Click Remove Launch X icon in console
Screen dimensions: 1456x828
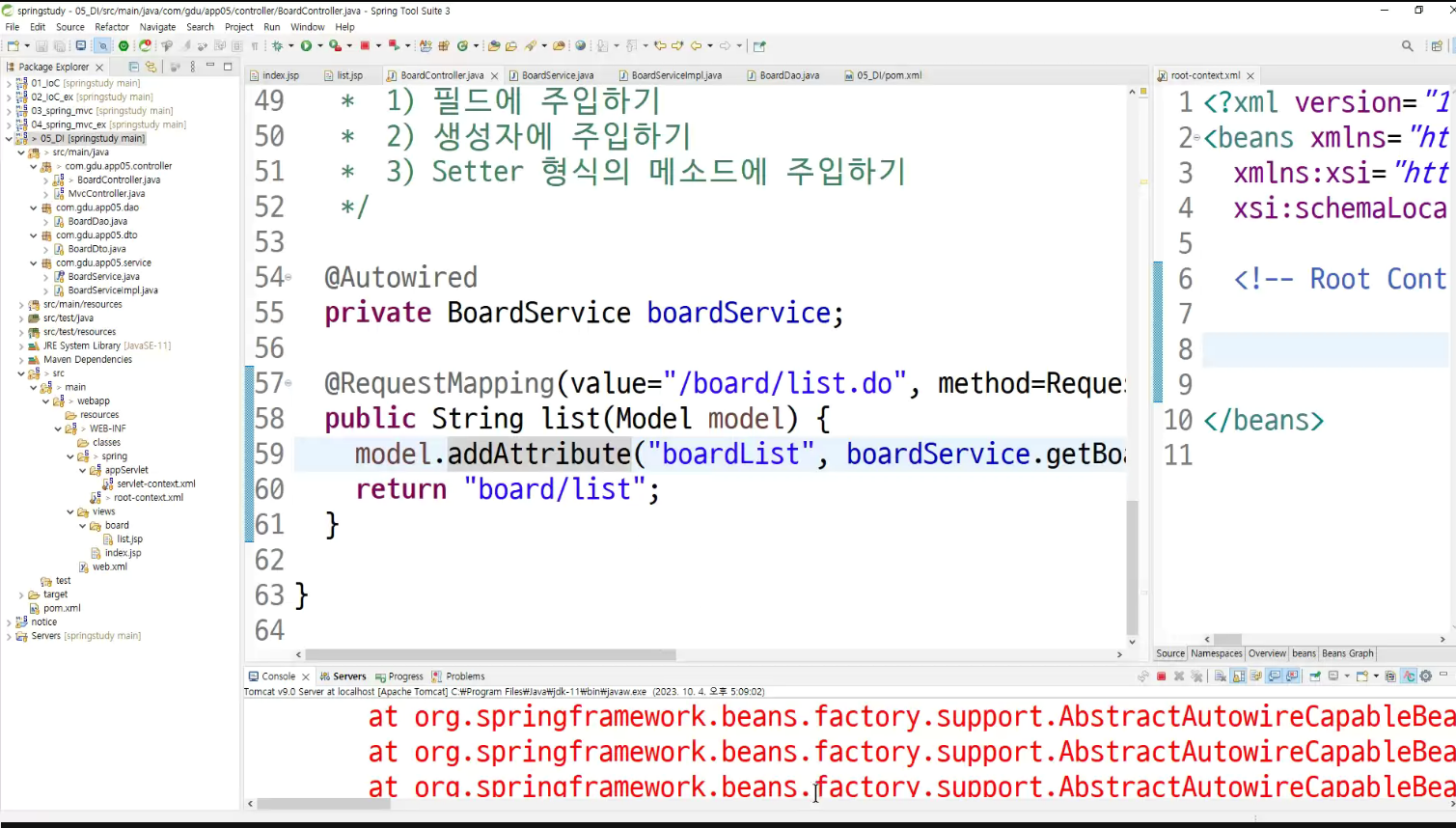point(1179,676)
